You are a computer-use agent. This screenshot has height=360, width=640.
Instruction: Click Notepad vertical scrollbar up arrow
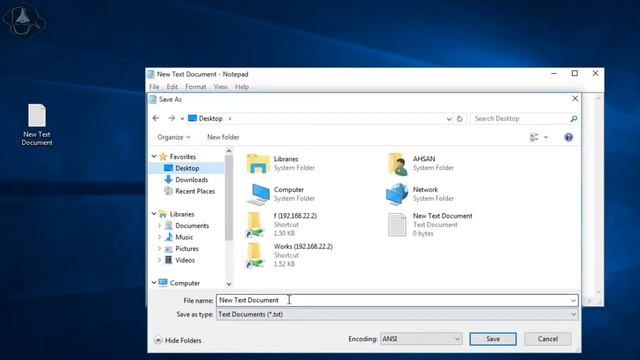click(598, 98)
